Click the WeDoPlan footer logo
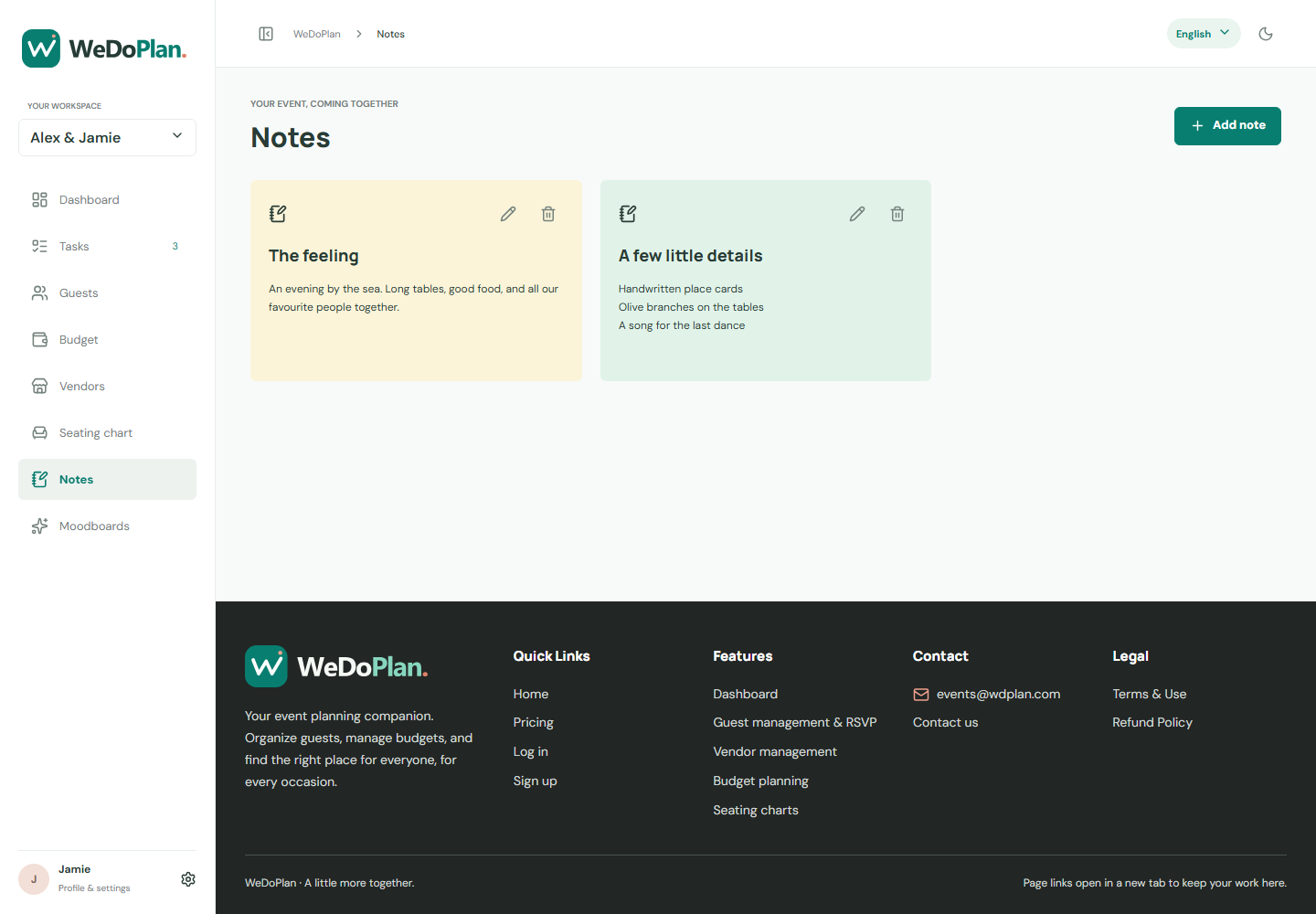The image size is (1316, 914). 336,666
